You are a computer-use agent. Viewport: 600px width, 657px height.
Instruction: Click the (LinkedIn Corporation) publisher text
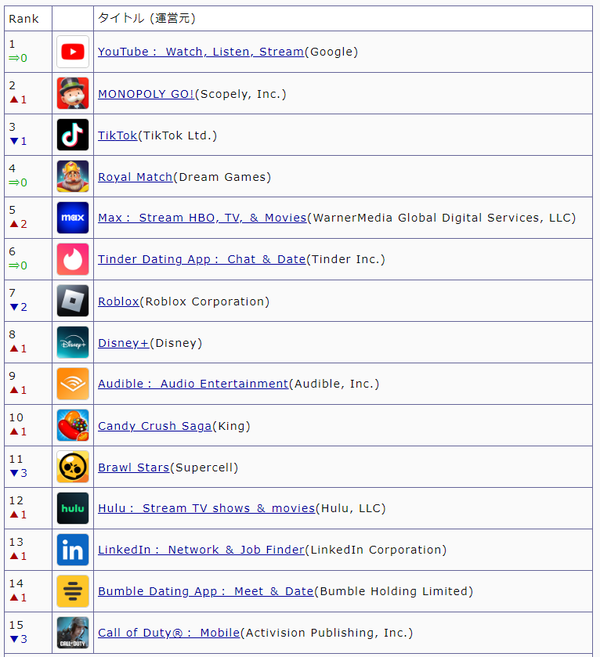(x=376, y=549)
